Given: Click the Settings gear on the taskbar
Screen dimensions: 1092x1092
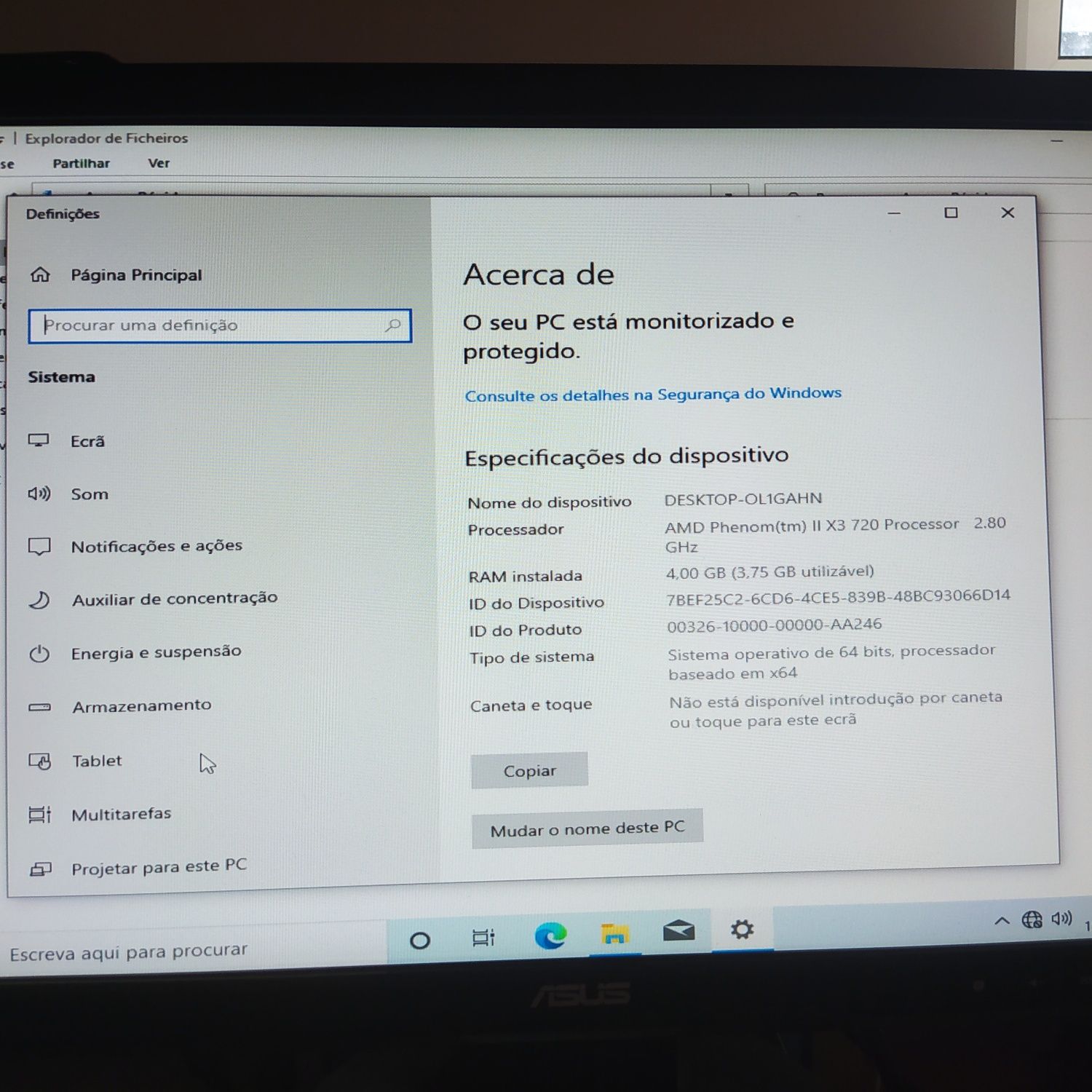Looking at the screenshot, I should pos(742,929).
